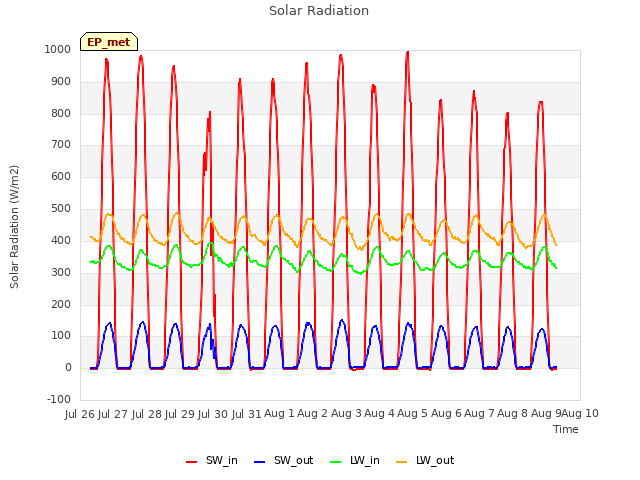Click the LW_in legend label
The width and height of the screenshot is (640, 480).
pos(365,460)
